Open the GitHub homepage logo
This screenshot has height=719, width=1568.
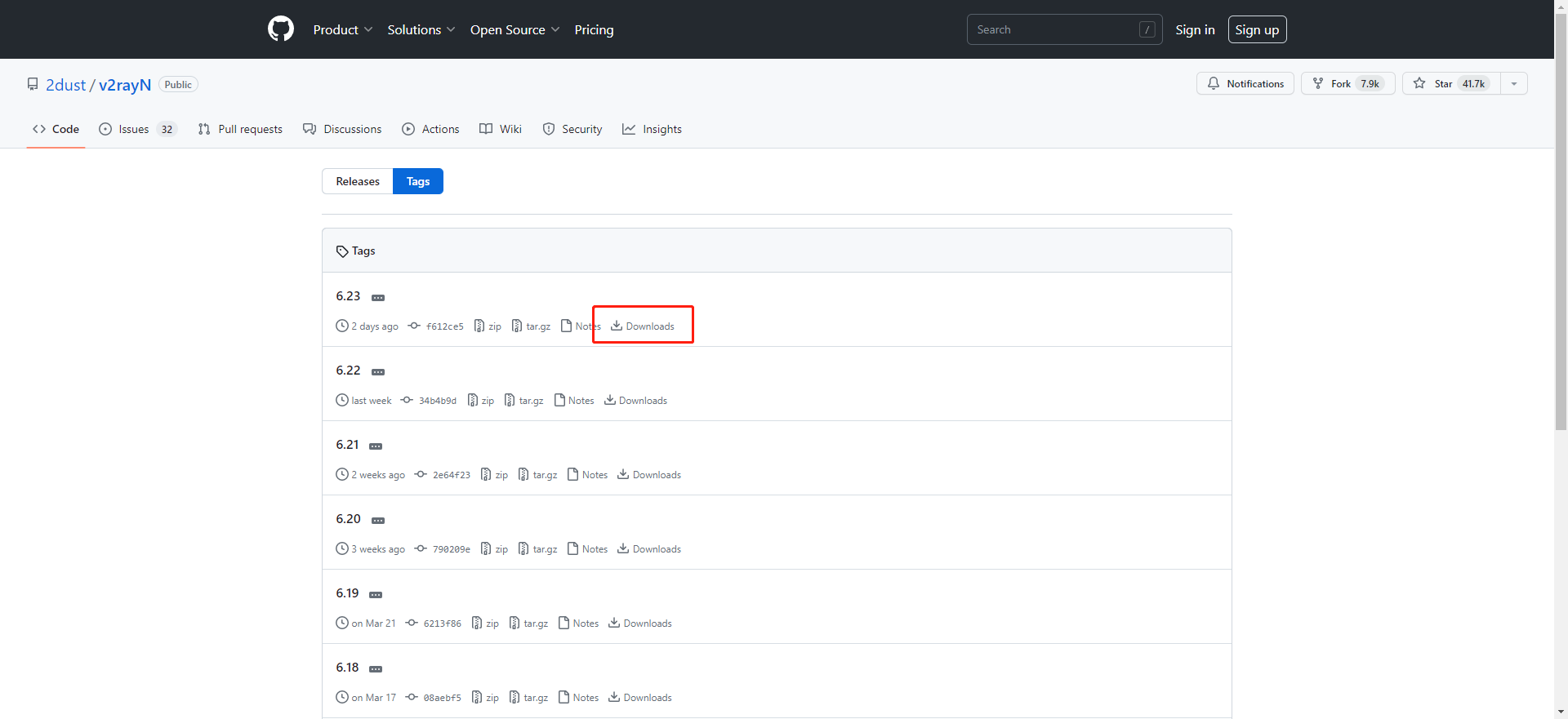[x=281, y=29]
